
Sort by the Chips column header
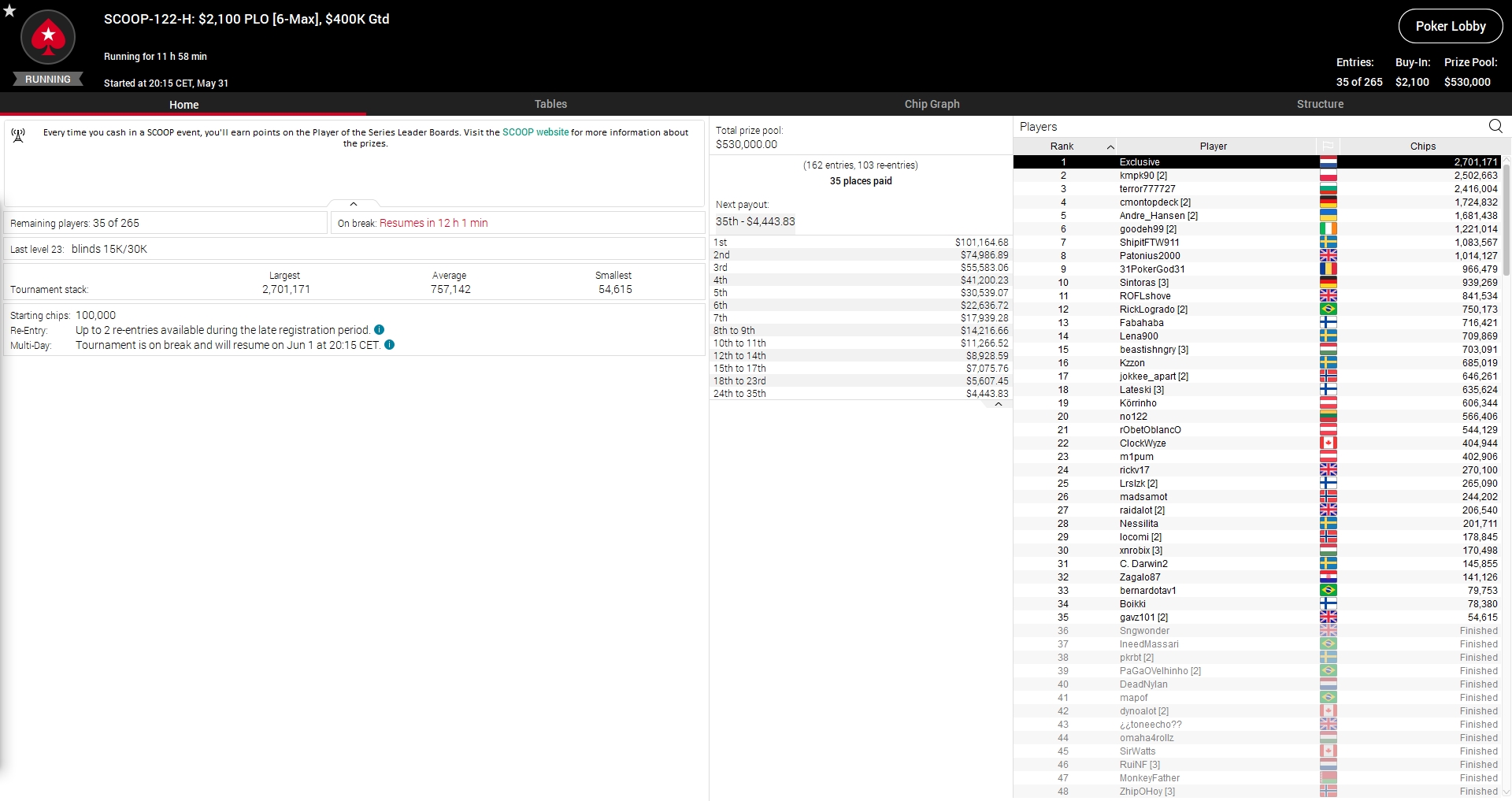1422,146
